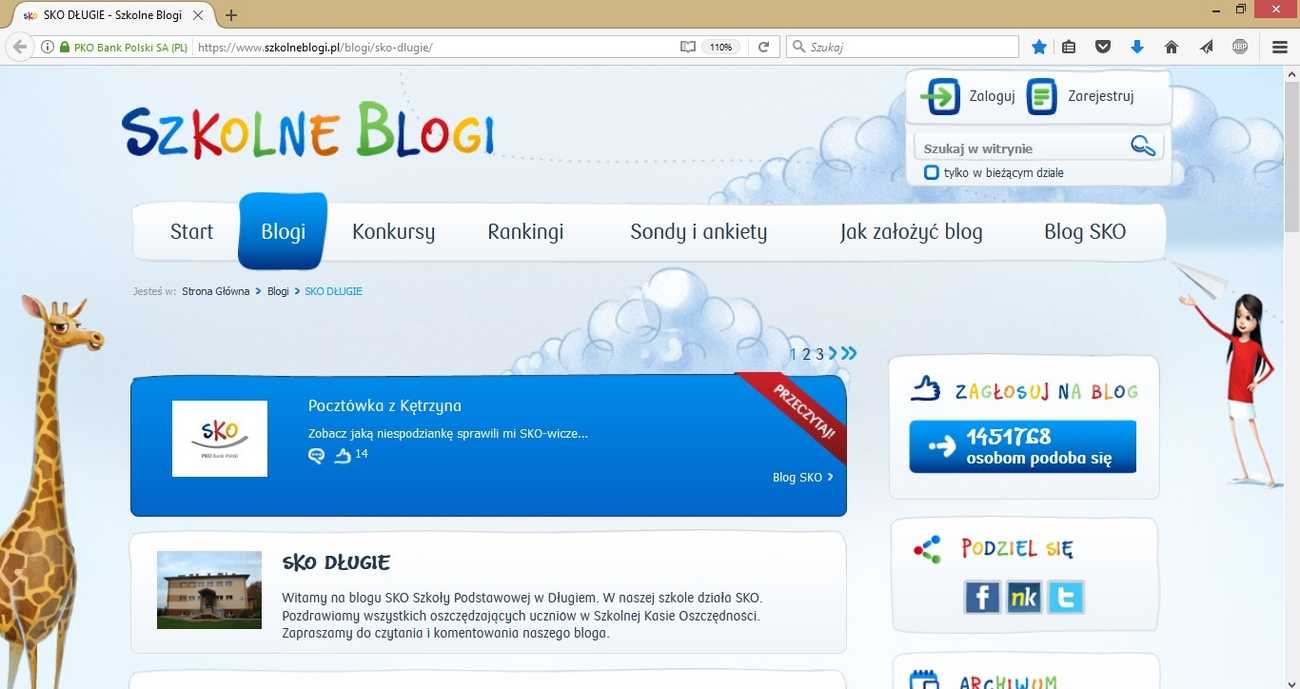Select slide page 2
This screenshot has height=689, width=1300.
coord(806,354)
